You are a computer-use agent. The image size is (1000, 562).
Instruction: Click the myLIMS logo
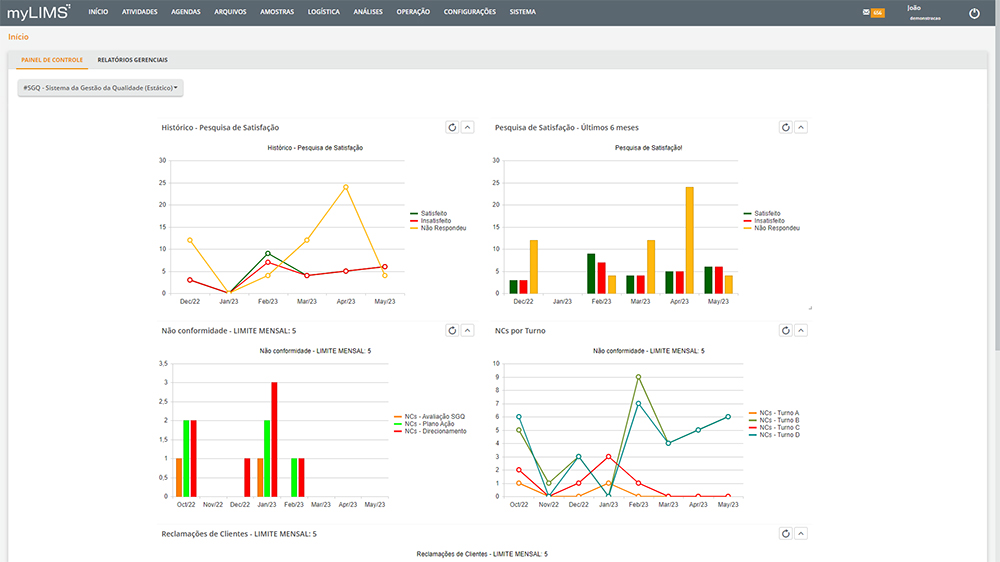pyautogui.click(x=39, y=12)
